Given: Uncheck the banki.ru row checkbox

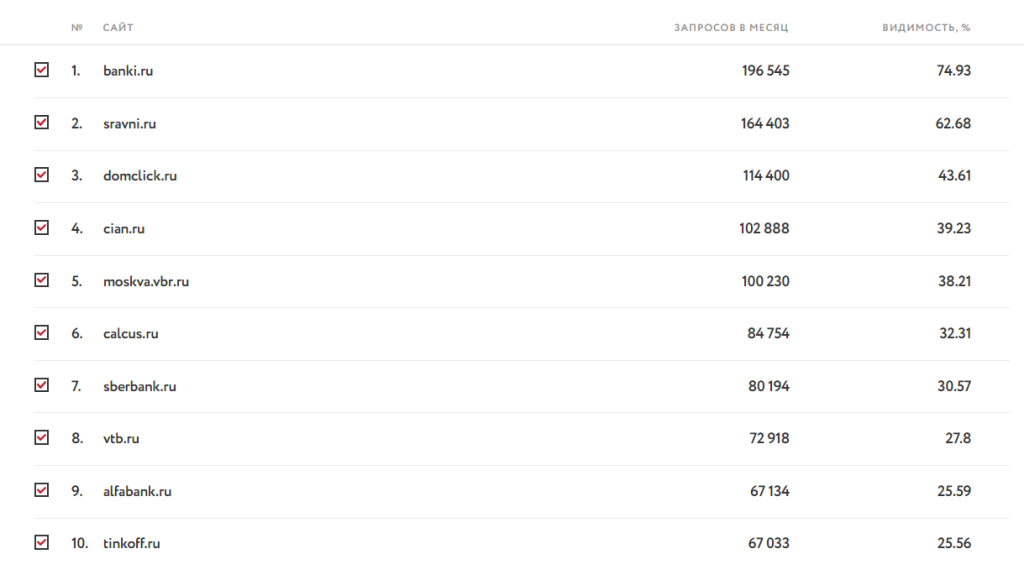Looking at the screenshot, I should 41,70.
